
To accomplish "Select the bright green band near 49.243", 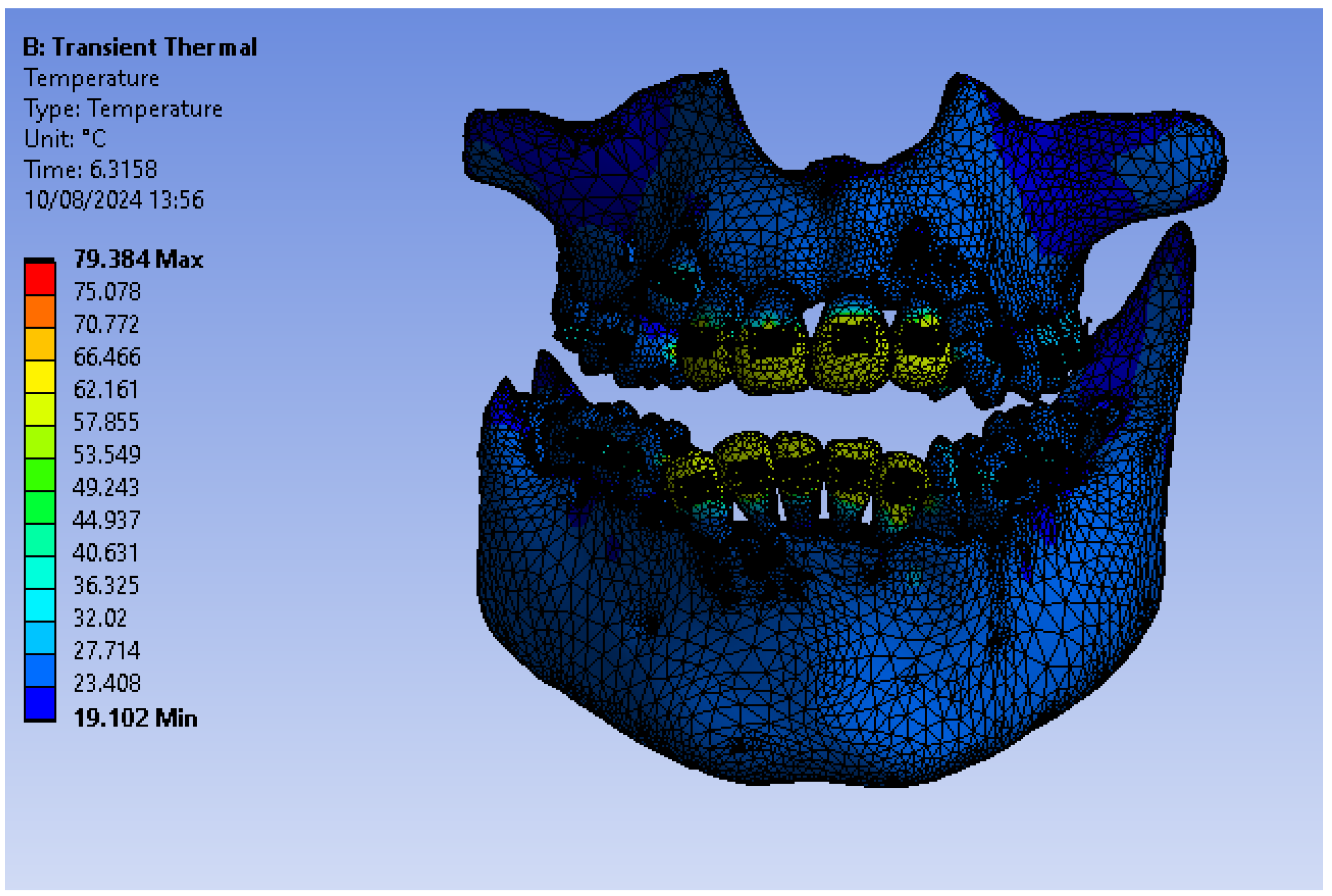I will (x=40, y=474).
